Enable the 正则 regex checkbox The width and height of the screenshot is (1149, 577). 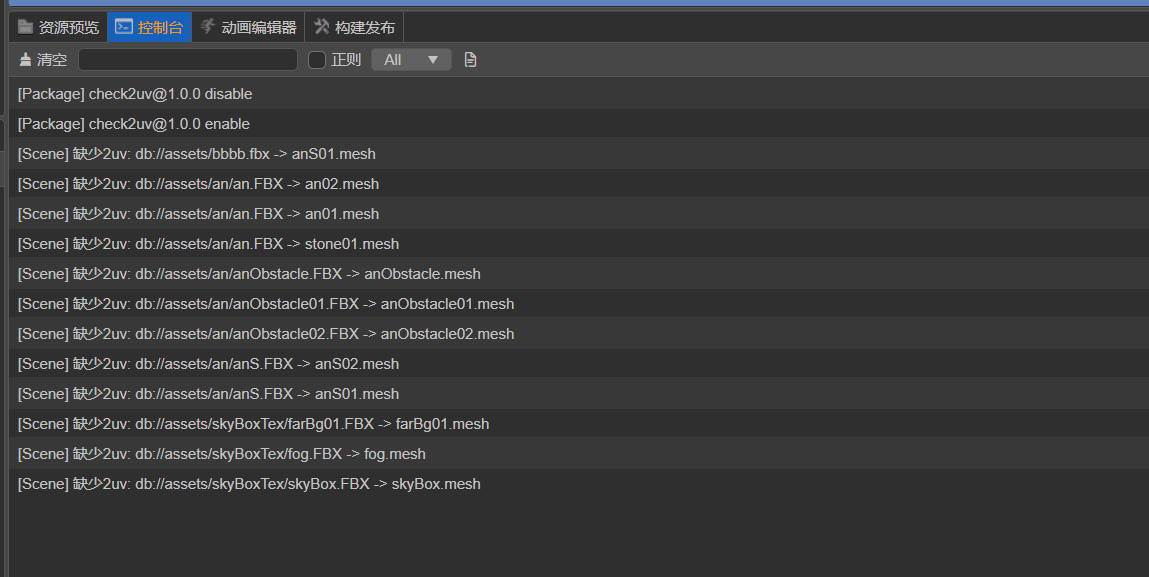[x=317, y=60]
